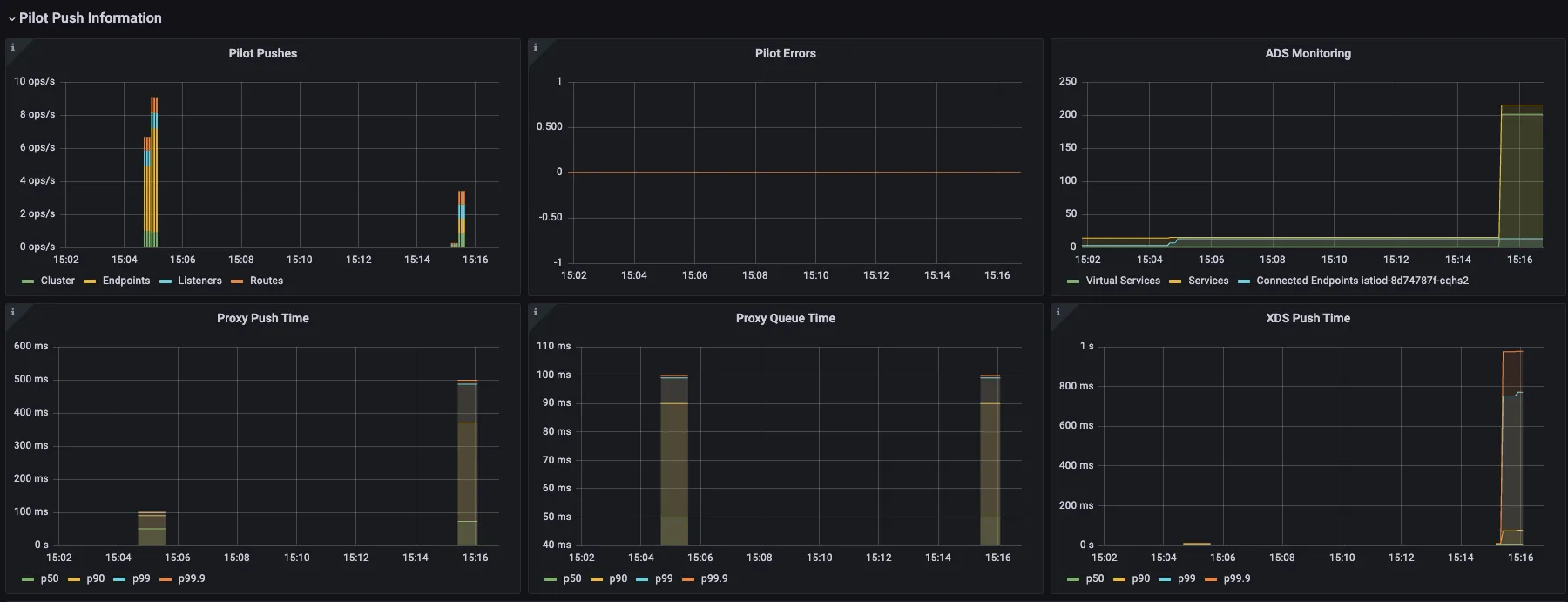This screenshot has width=1568, height=602.
Task: Toggle Routes series in Pilot Pushes legend
Action: [267, 281]
